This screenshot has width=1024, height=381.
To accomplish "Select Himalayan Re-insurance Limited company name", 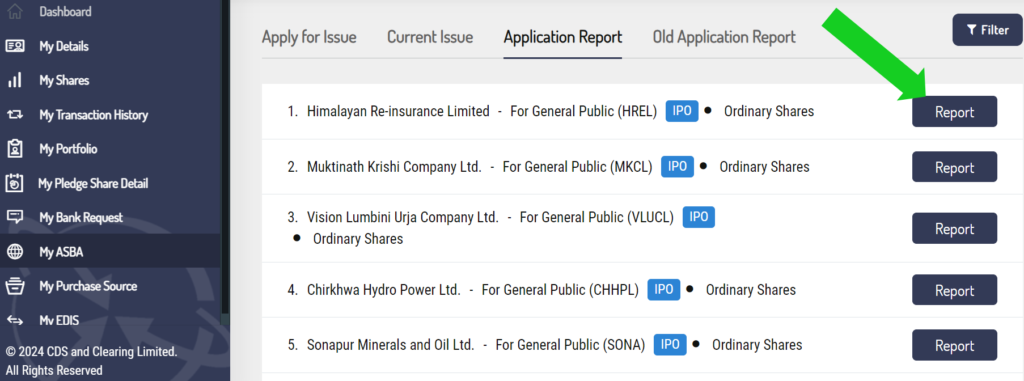I will click(398, 112).
